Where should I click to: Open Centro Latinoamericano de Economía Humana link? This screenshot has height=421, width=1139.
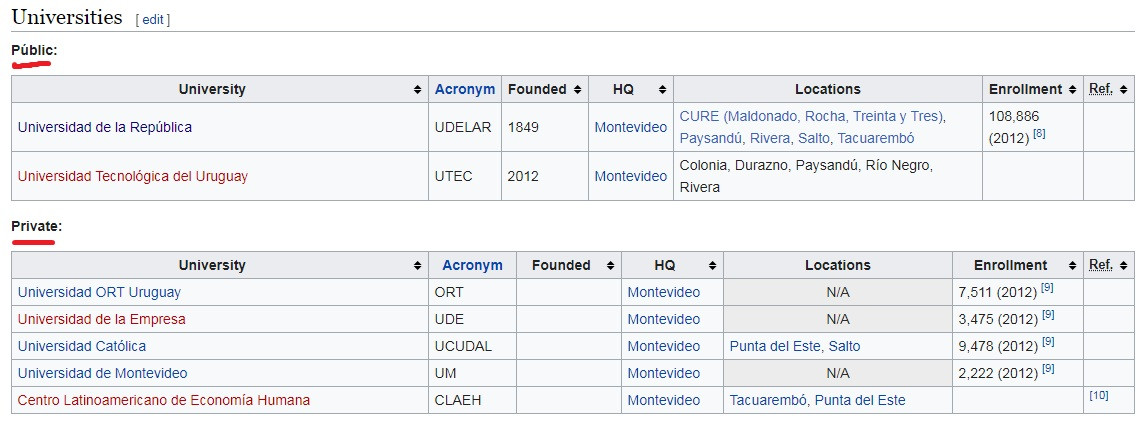coord(164,400)
